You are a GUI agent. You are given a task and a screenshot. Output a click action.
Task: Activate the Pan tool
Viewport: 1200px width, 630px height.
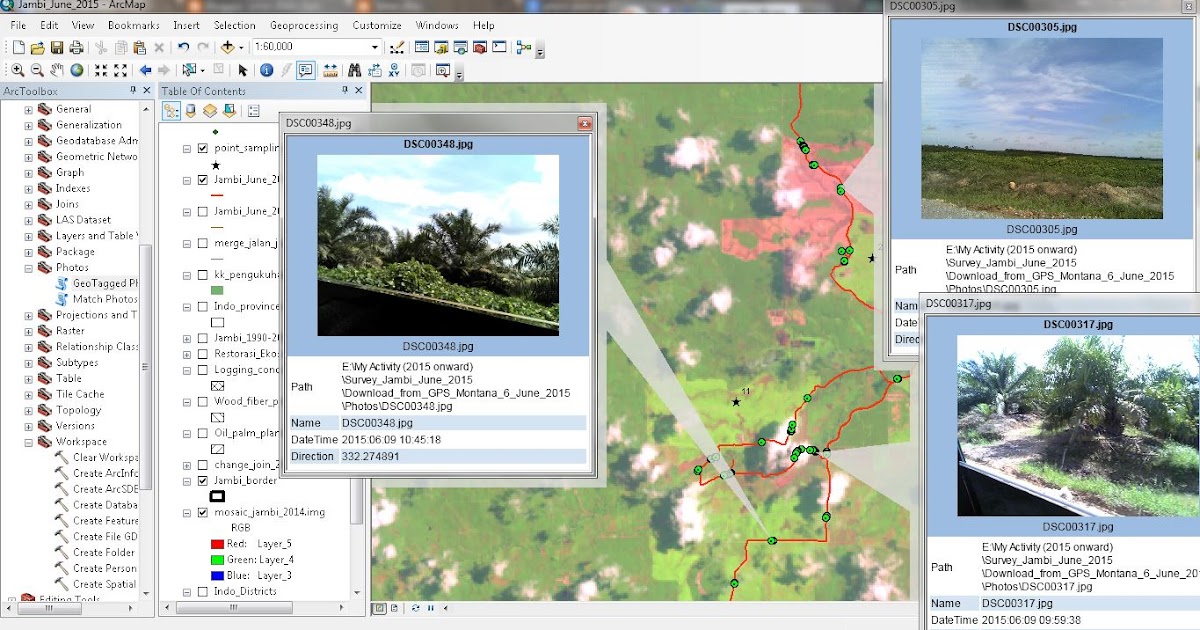click(58, 70)
